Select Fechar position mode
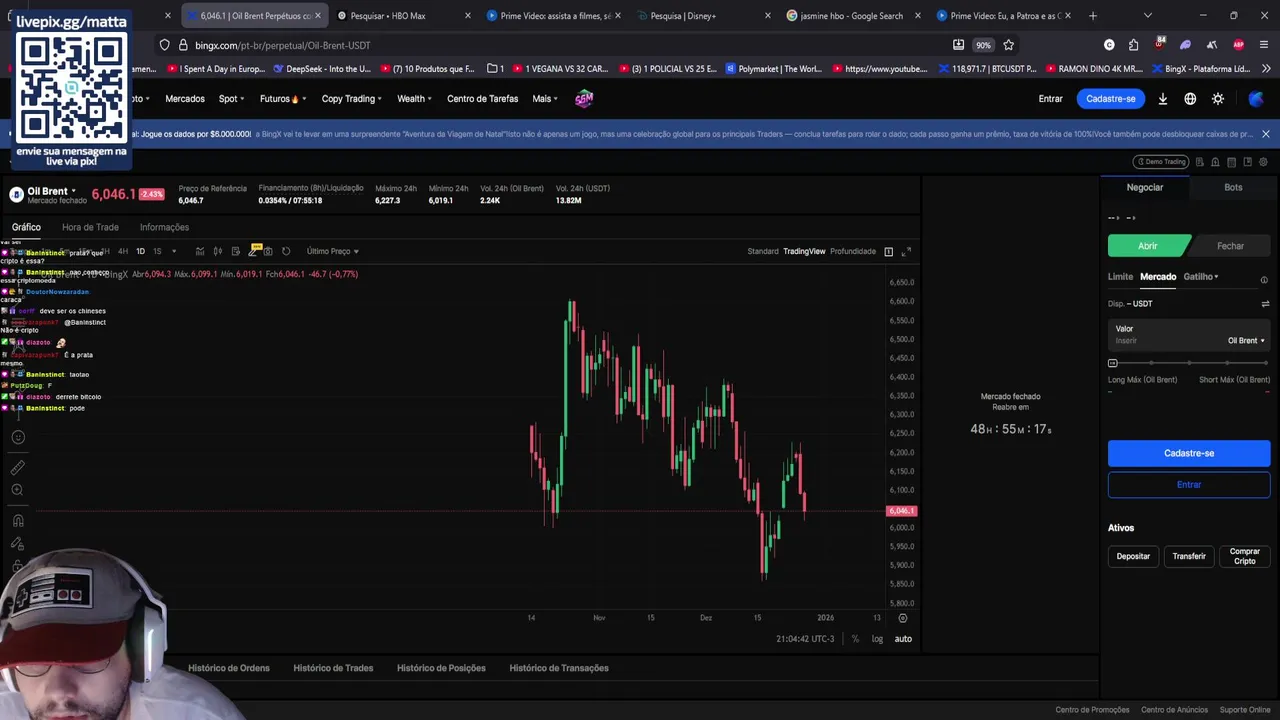Image resolution: width=1280 pixels, height=720 pixels. 1230,246
